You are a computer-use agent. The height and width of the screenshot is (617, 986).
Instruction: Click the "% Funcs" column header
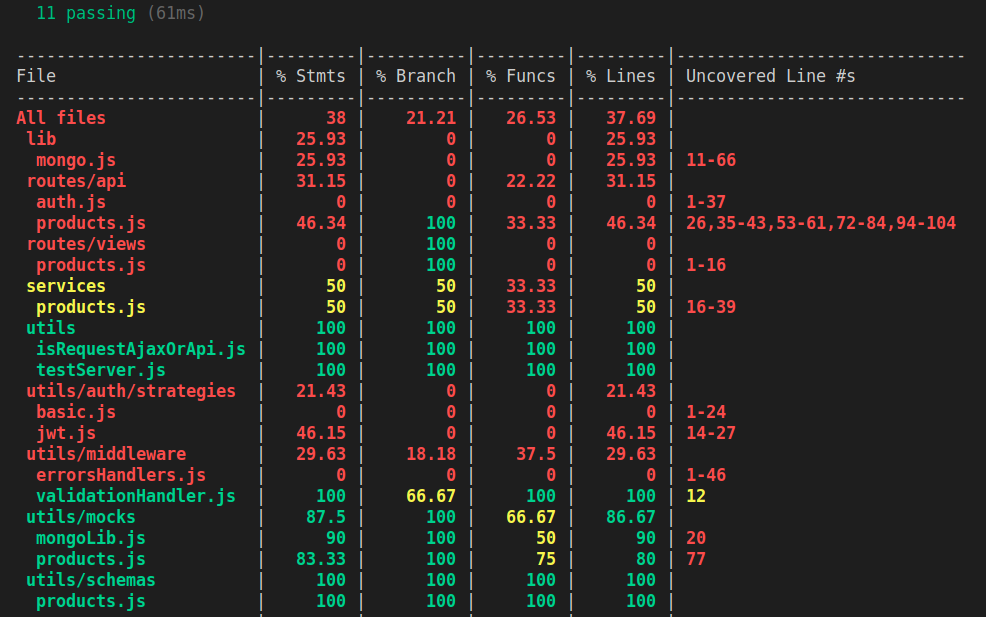(x=521, y=76)
